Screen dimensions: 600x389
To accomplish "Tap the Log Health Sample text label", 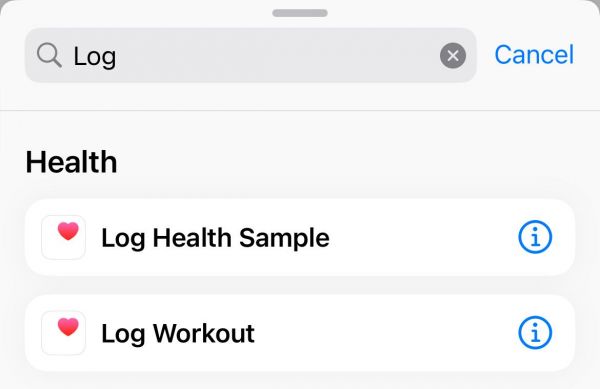I will (215, 238).
